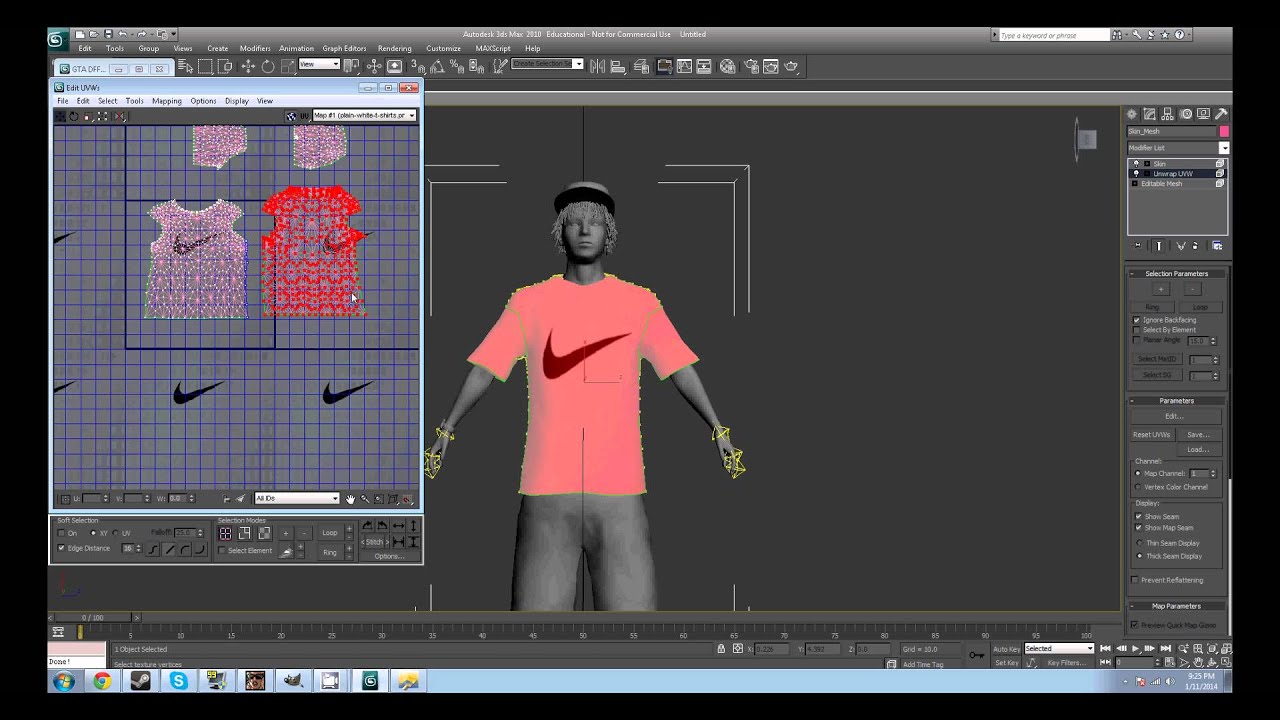Open the Rendering menu
The width and height of the screenshot is (1280, 720).
click(x=394, y=48)
